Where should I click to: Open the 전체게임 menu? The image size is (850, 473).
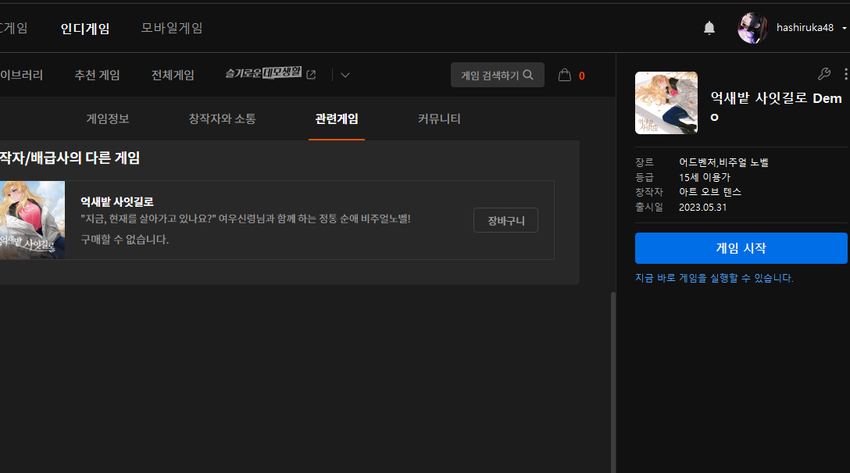[173, 75]
